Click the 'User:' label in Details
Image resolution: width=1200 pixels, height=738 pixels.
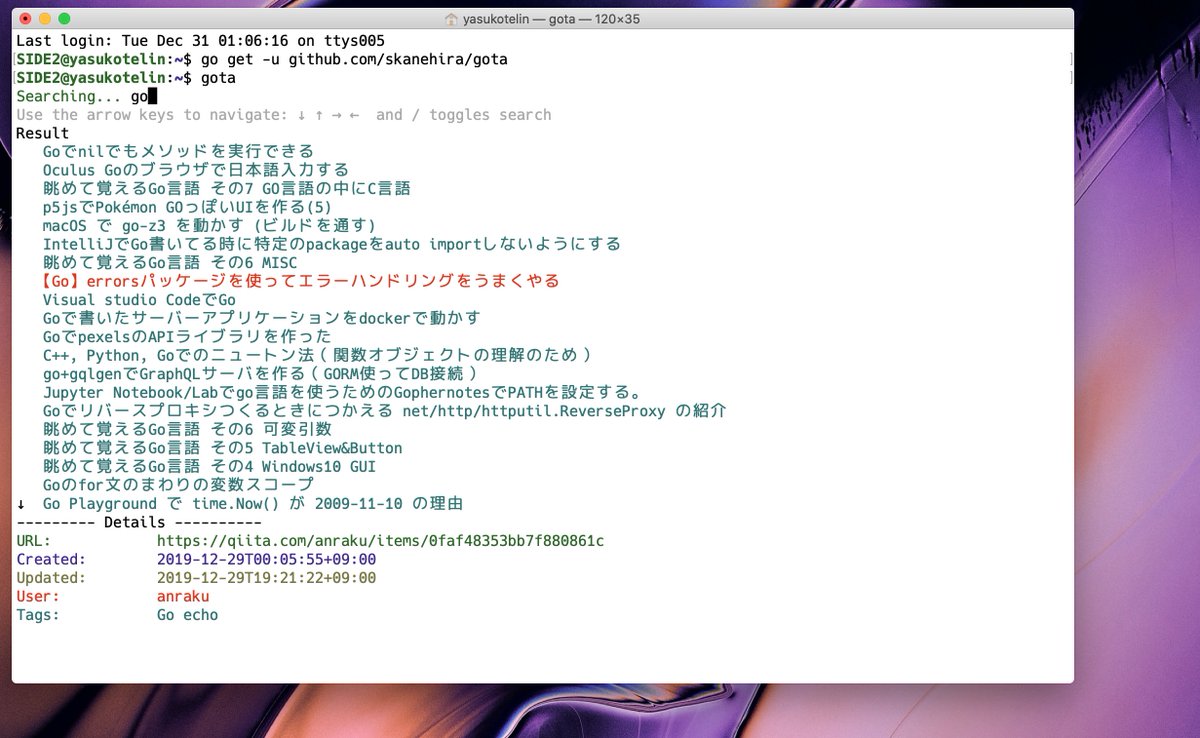[x=38, y=596]
